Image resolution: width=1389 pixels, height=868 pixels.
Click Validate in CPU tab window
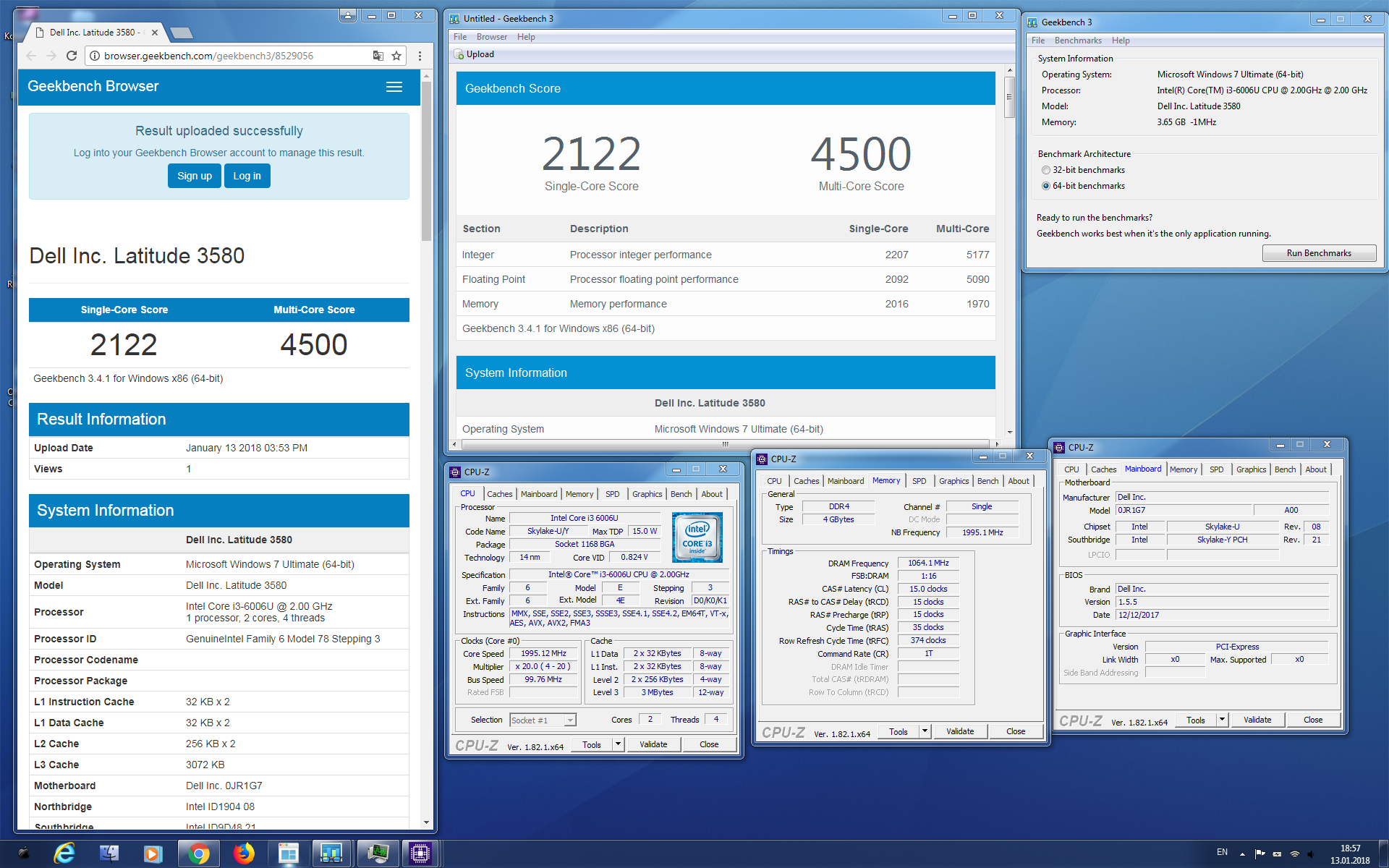point(653,744)
